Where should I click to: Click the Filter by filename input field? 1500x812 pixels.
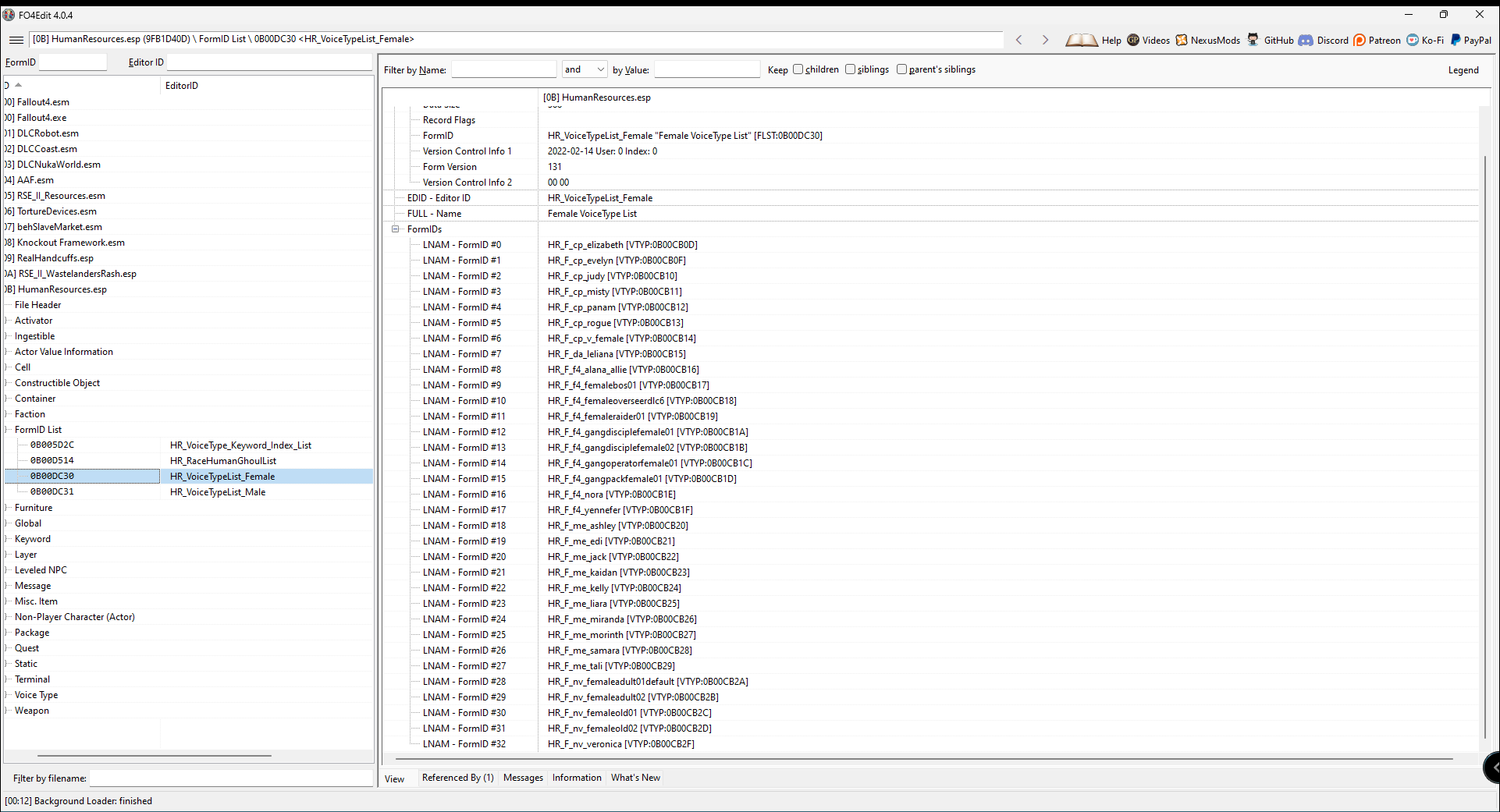click(x=231, y=778)
